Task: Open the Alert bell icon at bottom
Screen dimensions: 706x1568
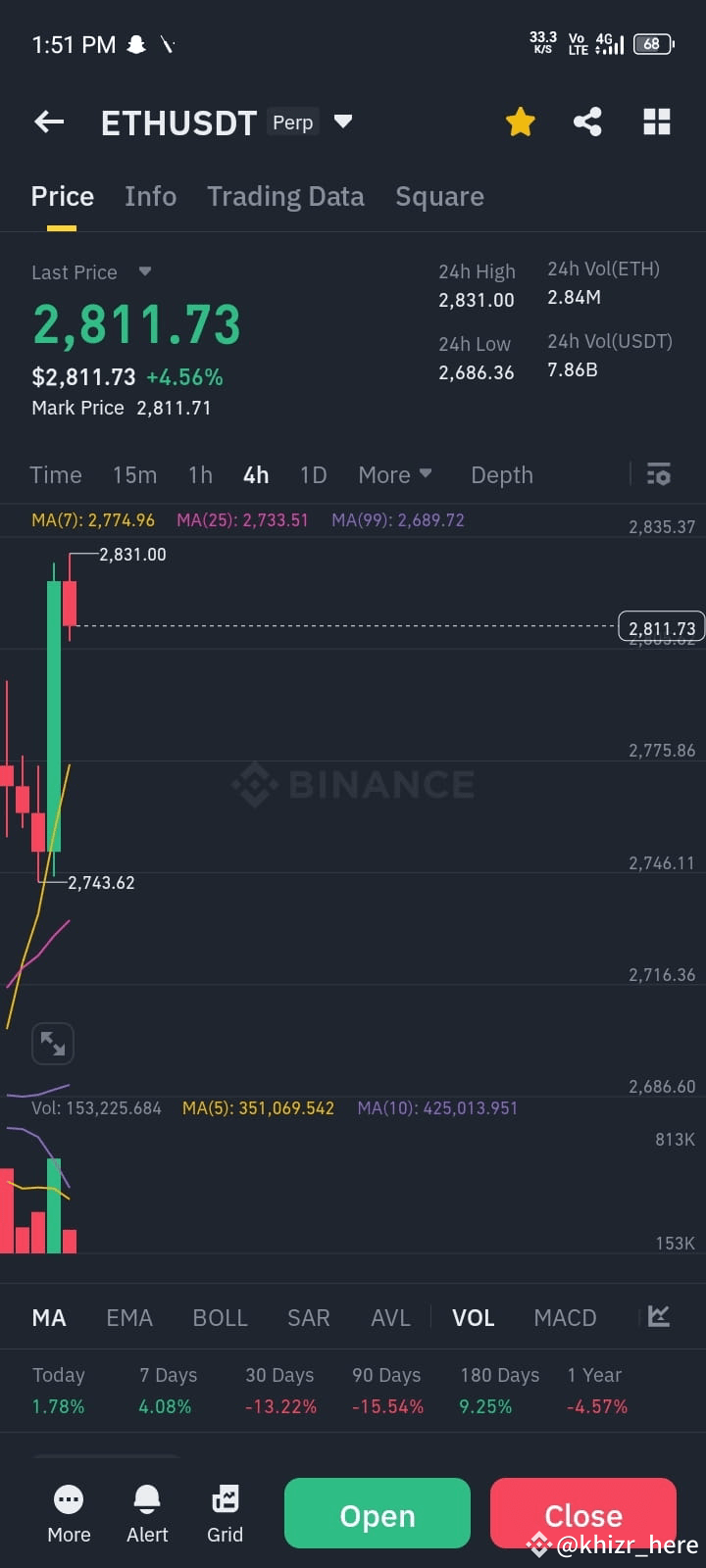Action: pyautogui.click(x=146, y=1512)
